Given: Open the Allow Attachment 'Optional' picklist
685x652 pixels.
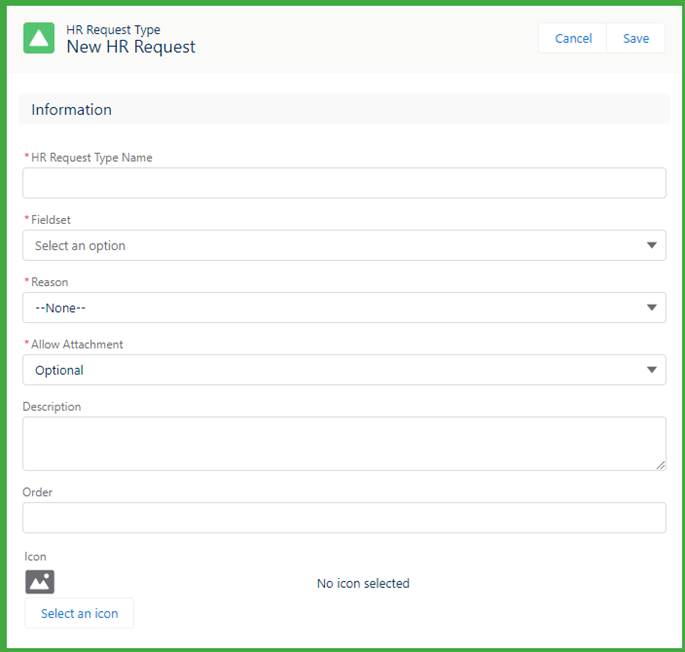Looking at the screenshot, I should [x=330, y=370].
